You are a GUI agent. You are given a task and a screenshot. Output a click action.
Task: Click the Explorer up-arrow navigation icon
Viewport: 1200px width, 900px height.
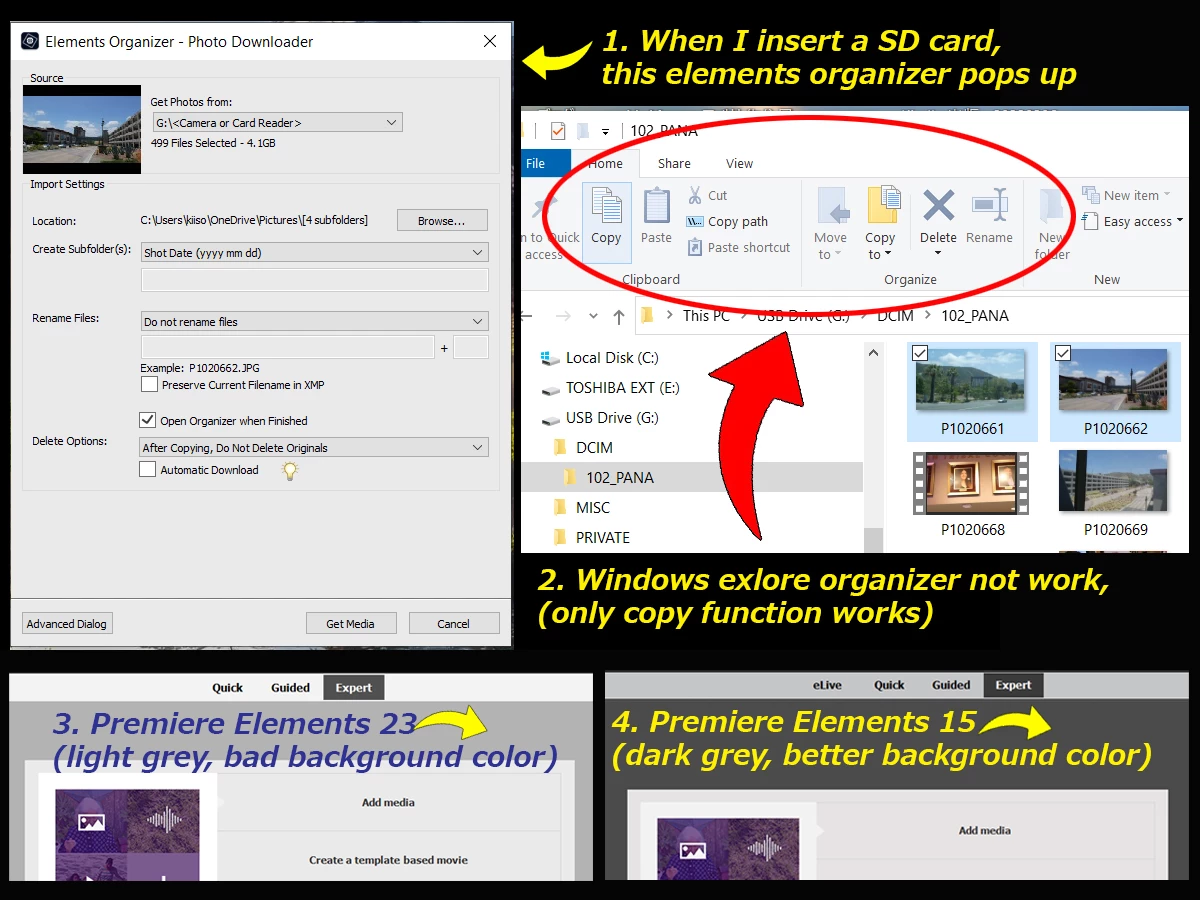[619, 316]
